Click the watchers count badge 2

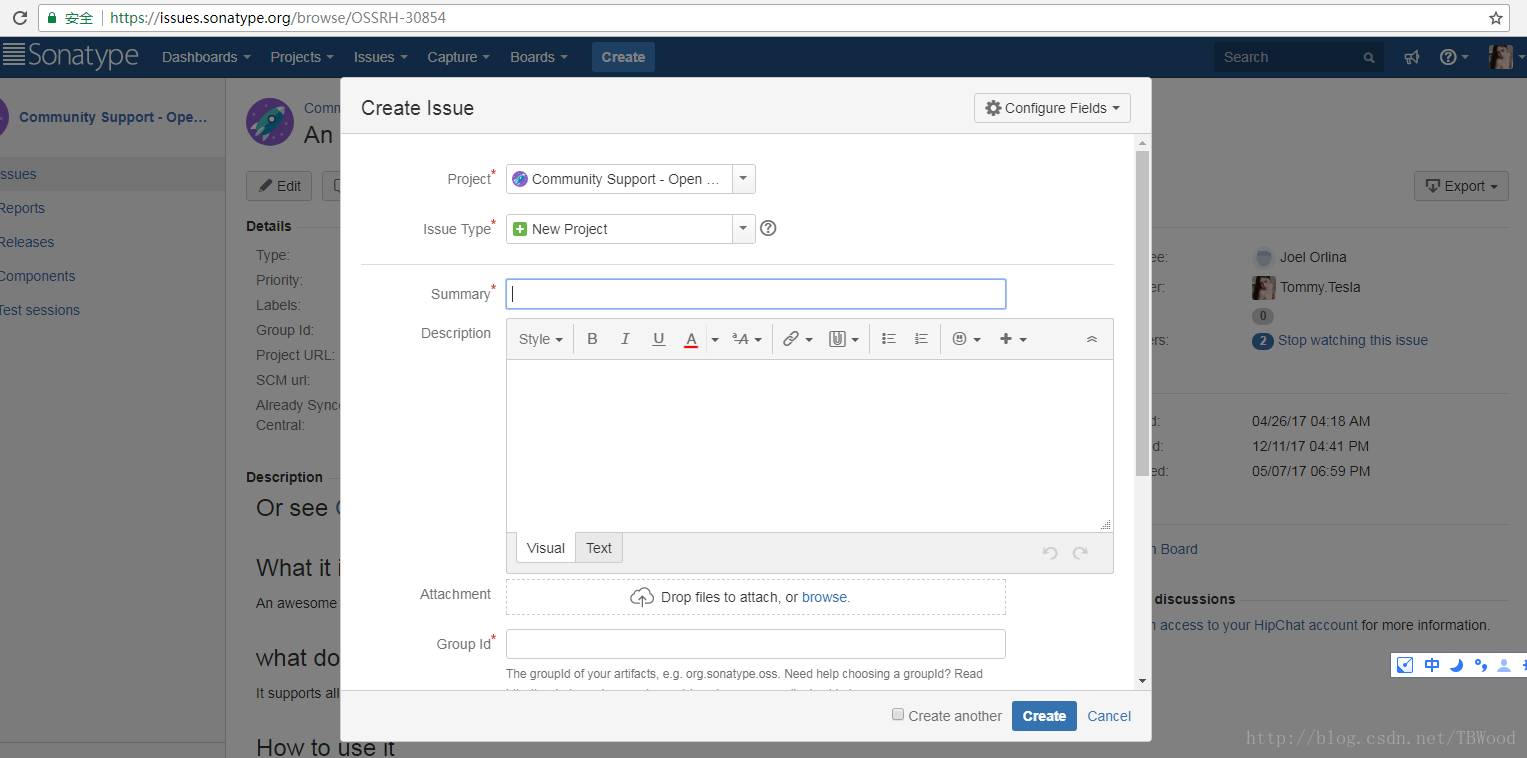(1263, 340)
